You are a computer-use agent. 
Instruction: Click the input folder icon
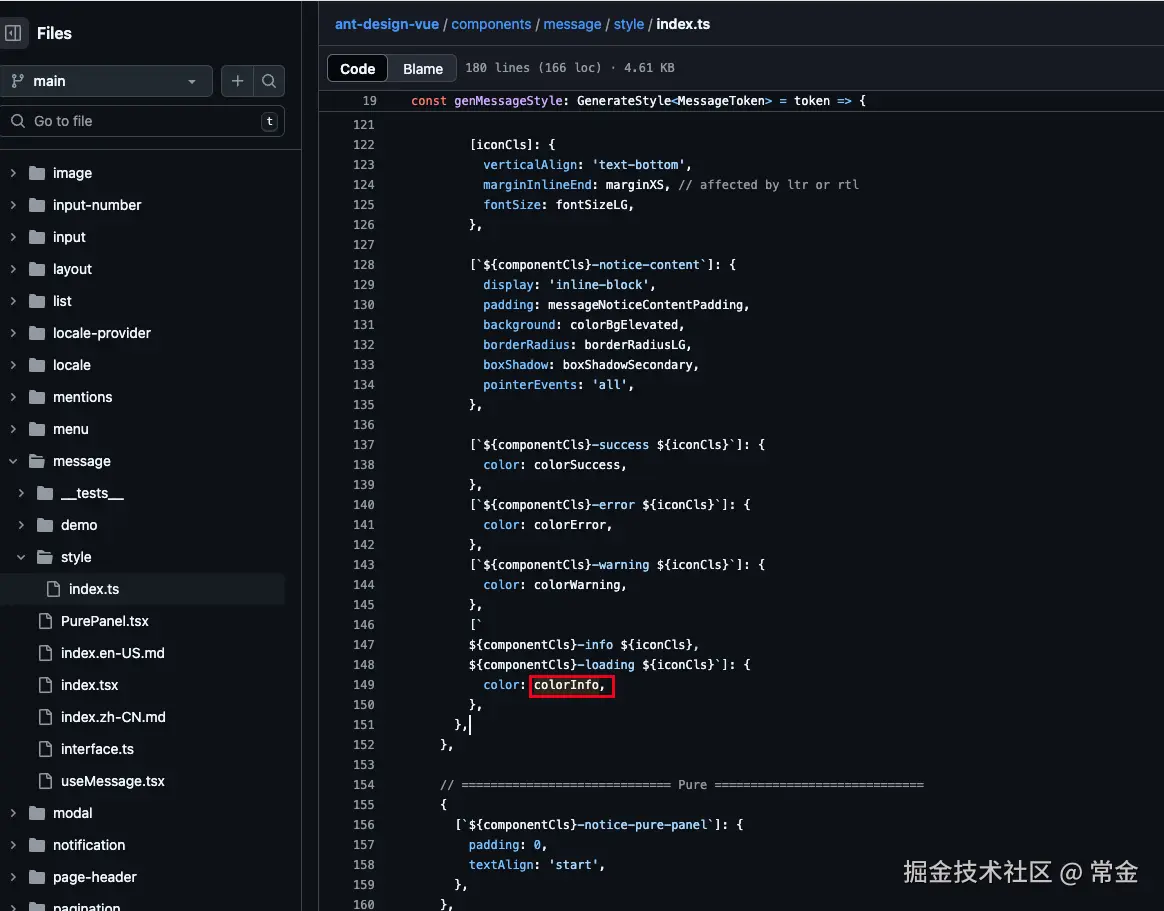point(37,237)
